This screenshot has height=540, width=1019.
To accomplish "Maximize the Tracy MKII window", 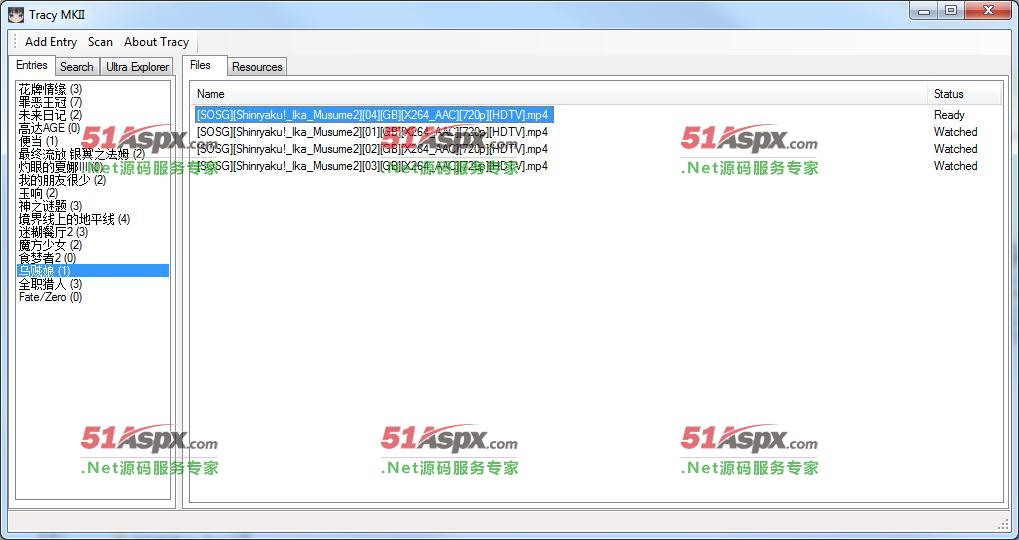I will point(951,10).
